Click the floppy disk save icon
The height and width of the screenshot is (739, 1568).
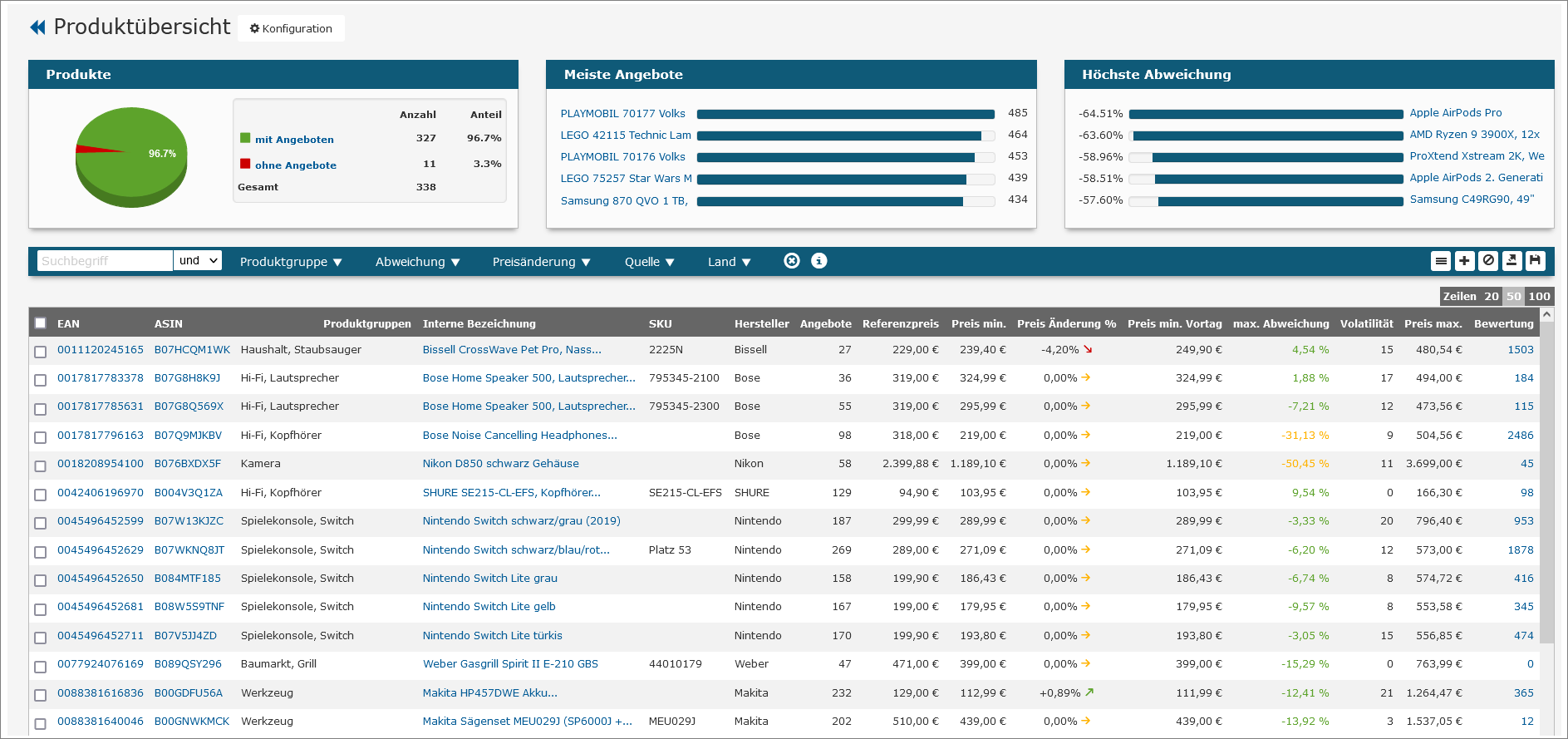(x=1535, y=261)
